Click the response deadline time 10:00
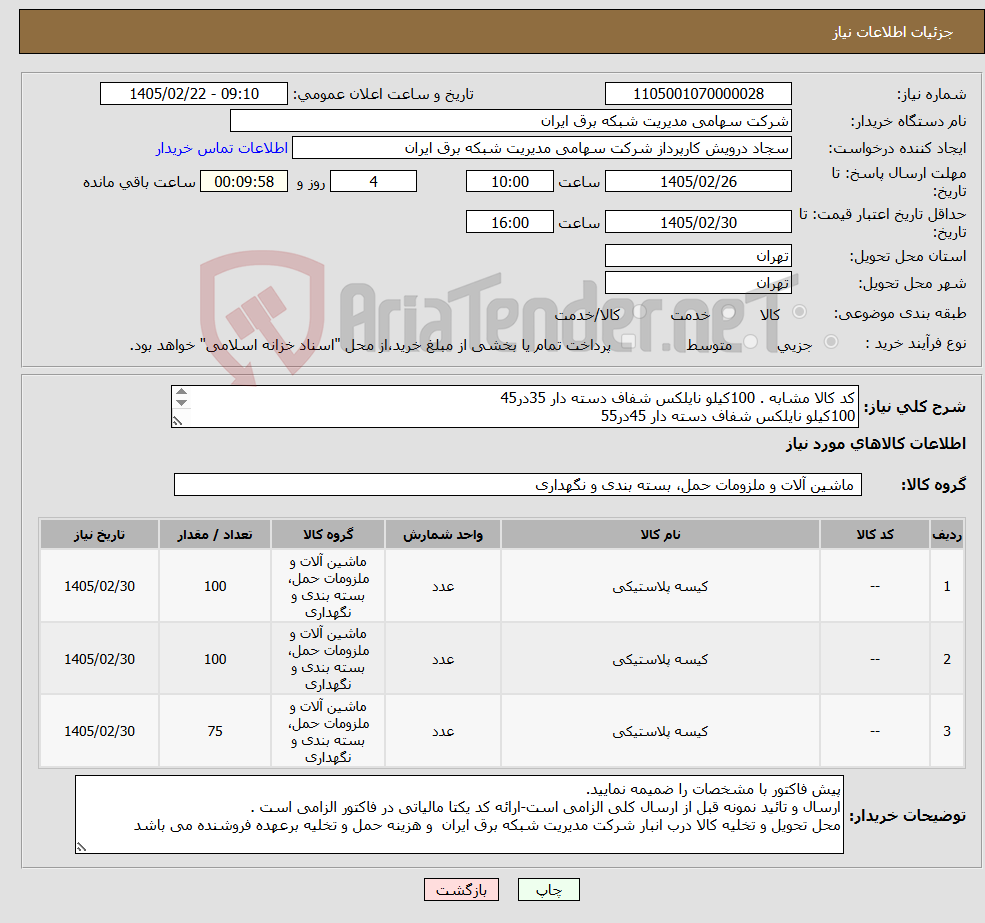Image resolution: width=985 pixels, height=923 pixels. point(509,182)
